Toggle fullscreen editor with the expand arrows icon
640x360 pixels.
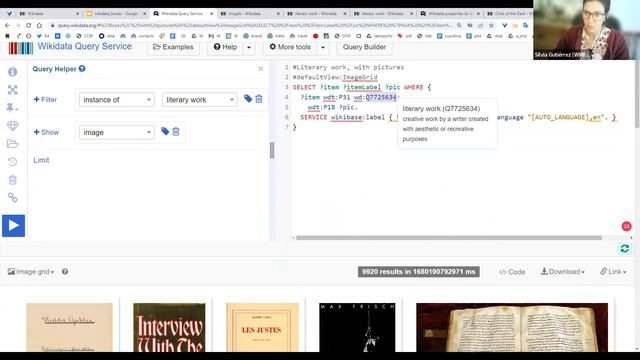click(x=13, y=90)
